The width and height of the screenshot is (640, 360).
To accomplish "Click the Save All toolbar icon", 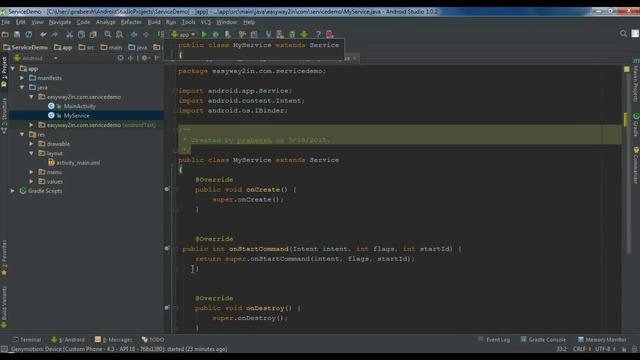I will [17, 34].
